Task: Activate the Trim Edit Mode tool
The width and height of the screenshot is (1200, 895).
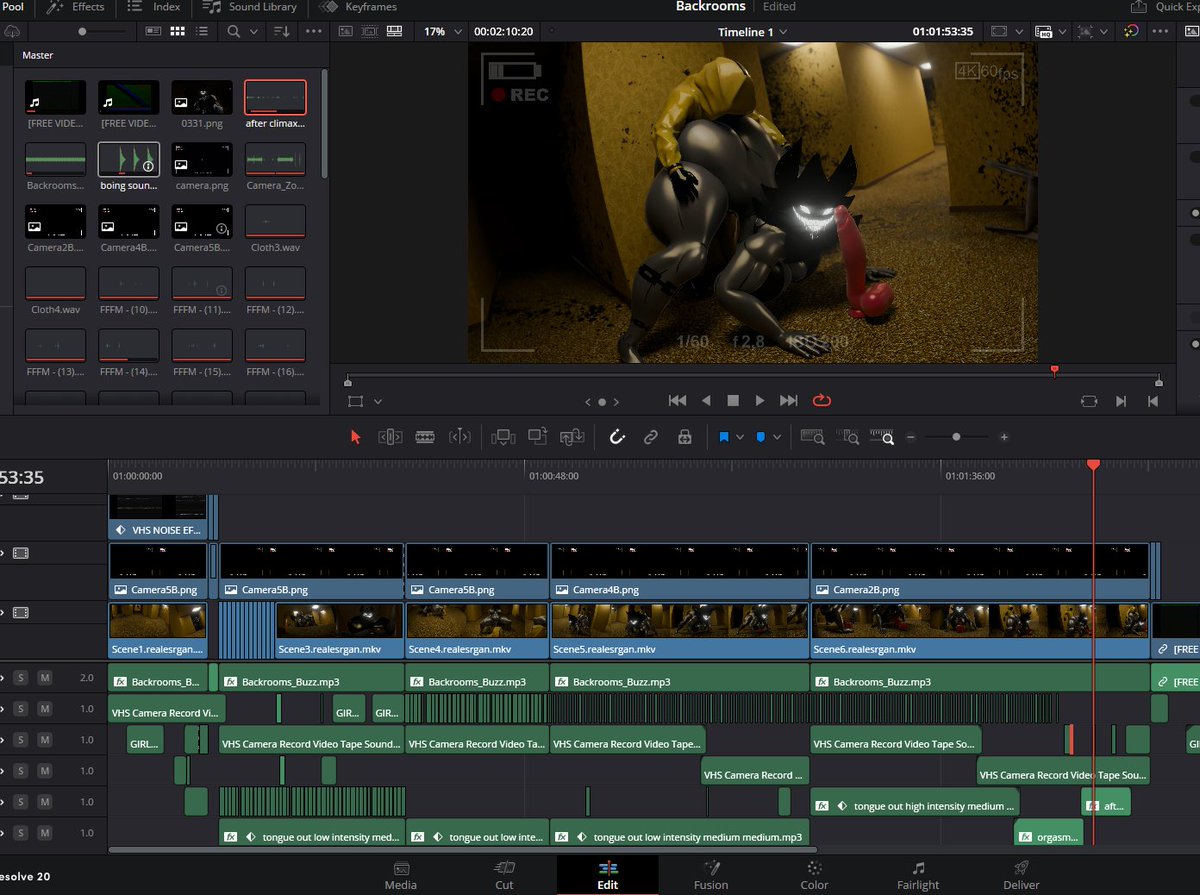Action: pos(390,437)
